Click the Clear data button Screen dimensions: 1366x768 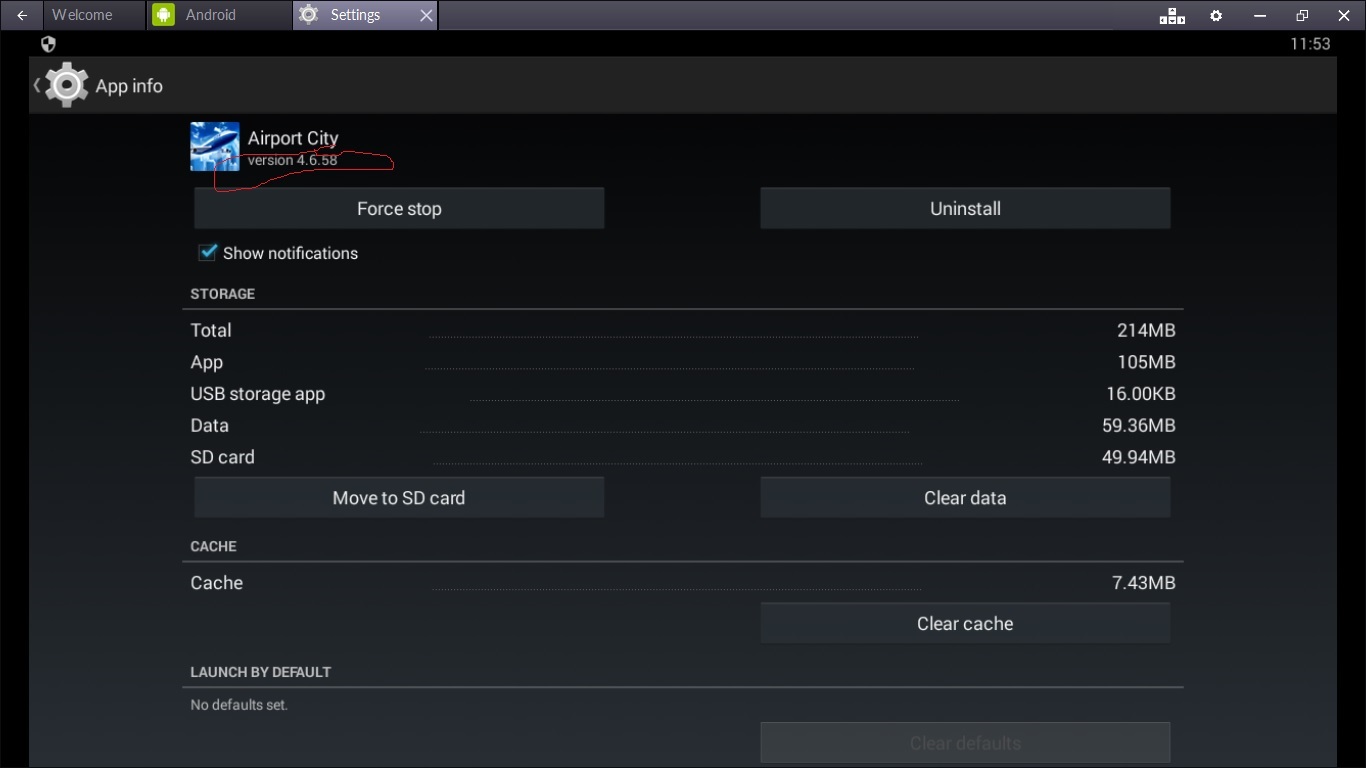click(x=965, y=498)
